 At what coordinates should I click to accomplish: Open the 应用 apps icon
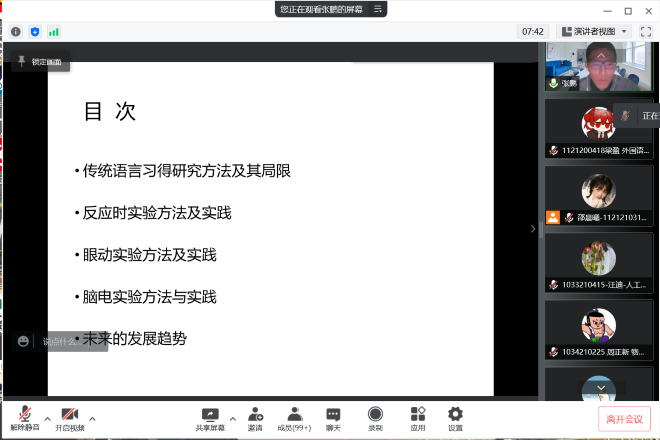click(418, 417)
